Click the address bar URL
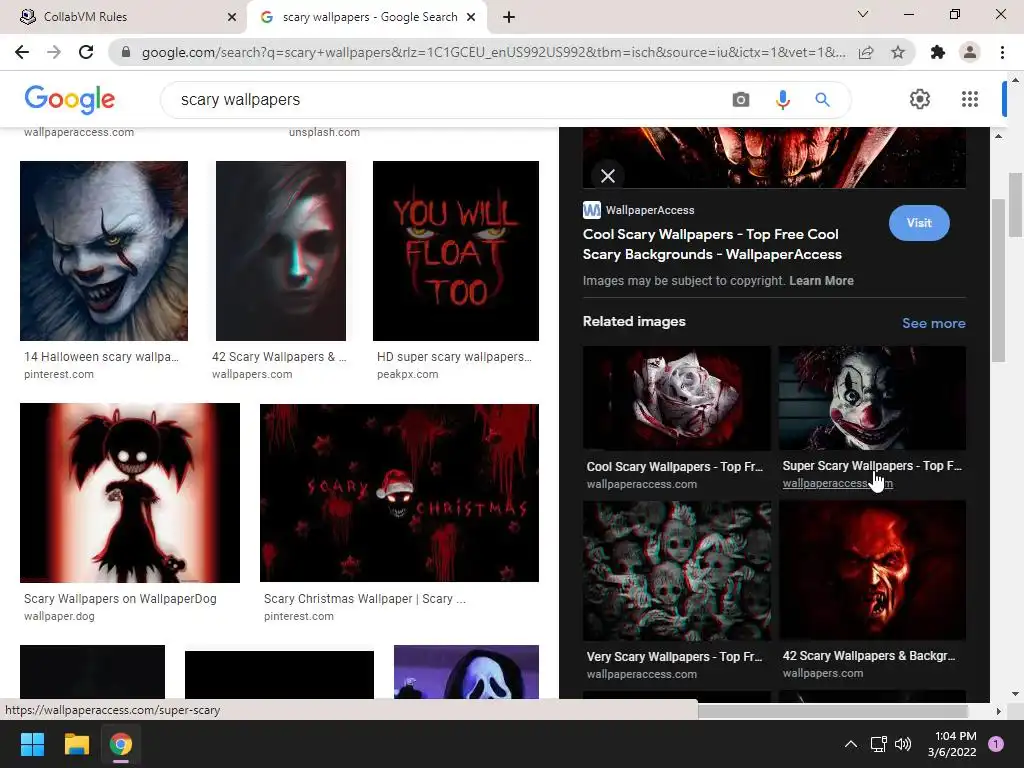This screenshot has height=768, width=1024. 493,52
